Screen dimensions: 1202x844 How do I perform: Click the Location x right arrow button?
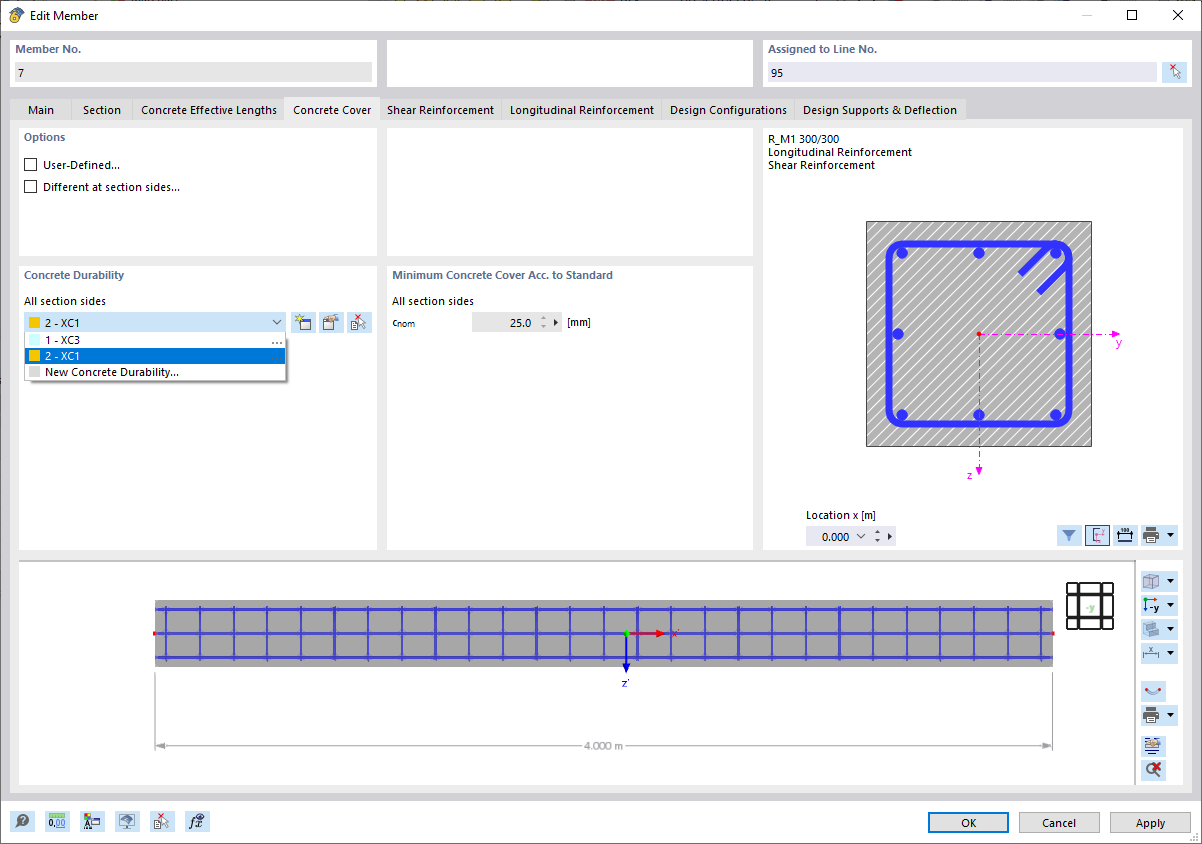890,537
